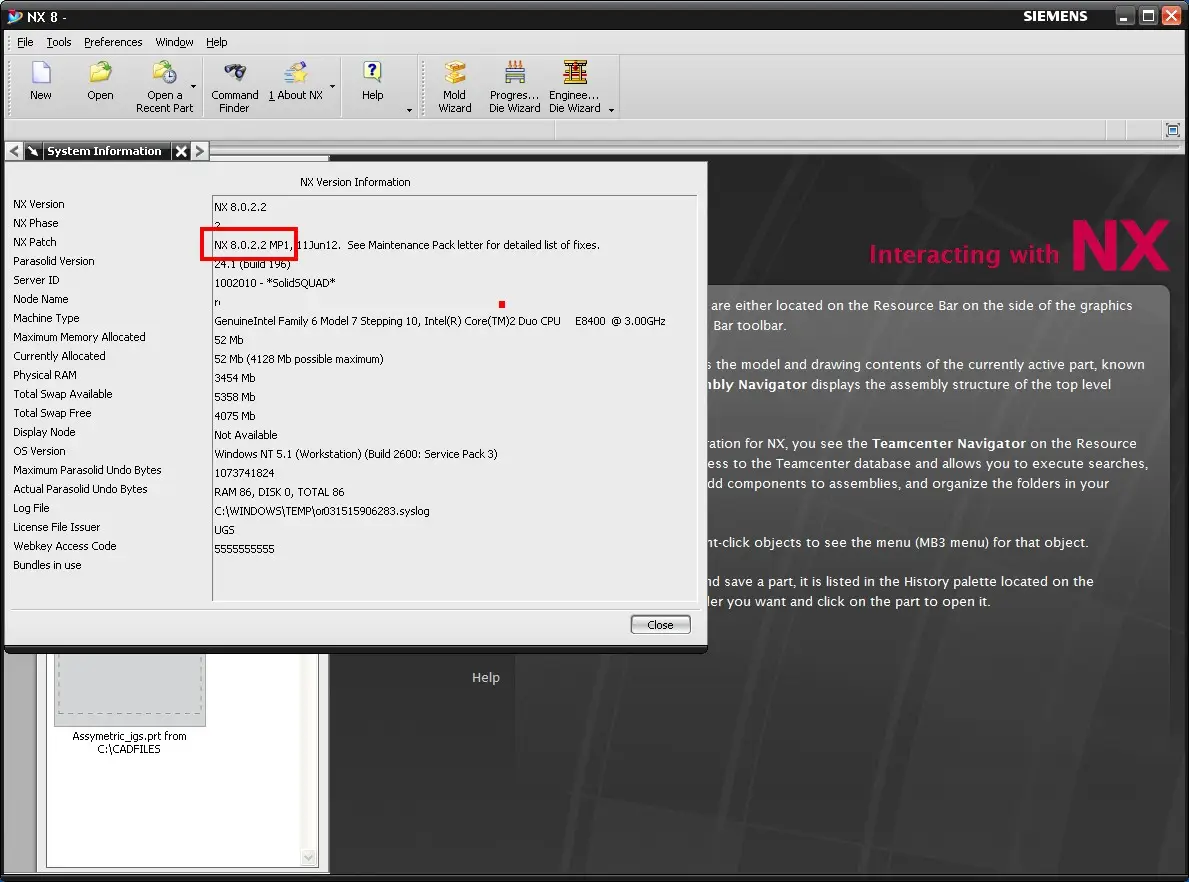
Task: Open the File menu
Action: 25,42
